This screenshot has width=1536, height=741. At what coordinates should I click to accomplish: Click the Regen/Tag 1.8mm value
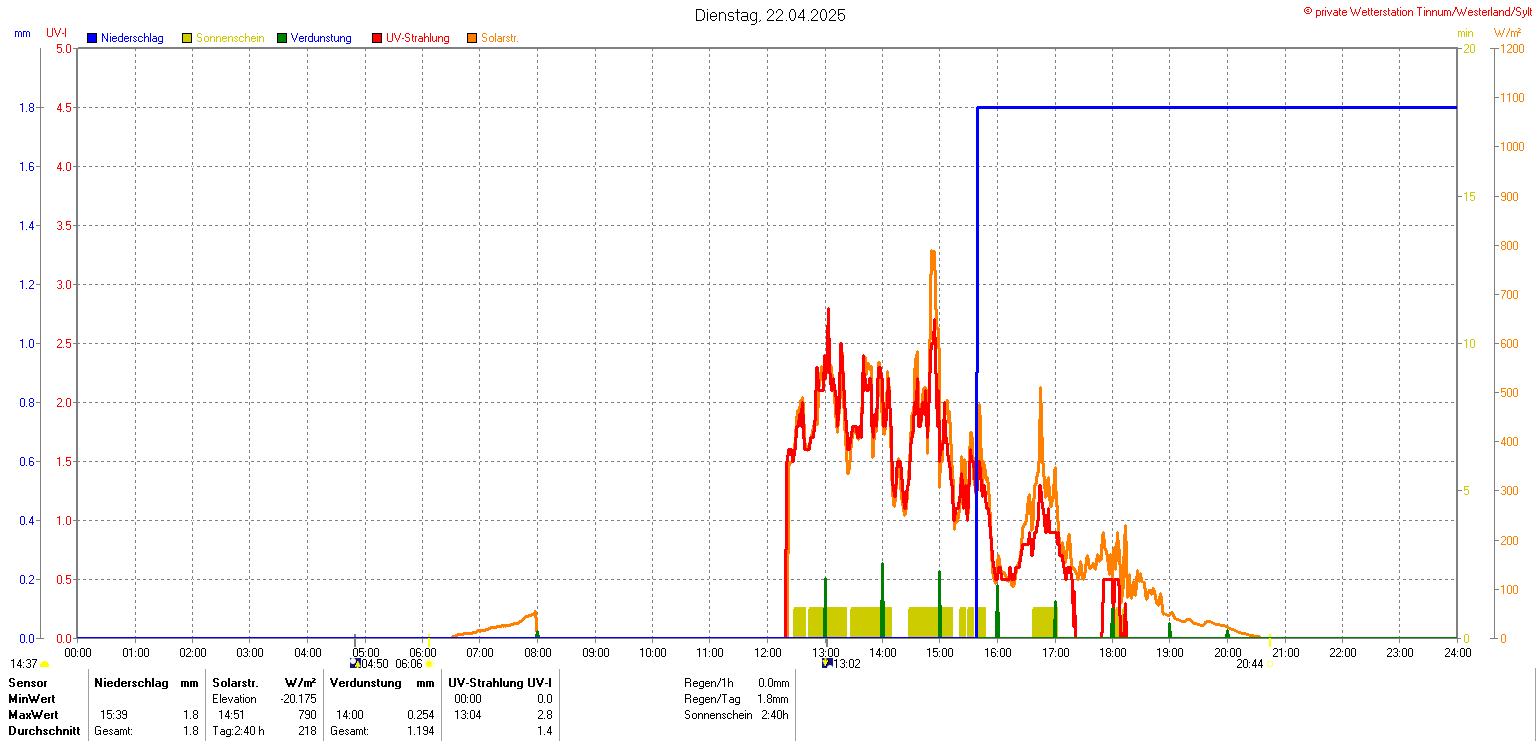(x=773, y=699)
